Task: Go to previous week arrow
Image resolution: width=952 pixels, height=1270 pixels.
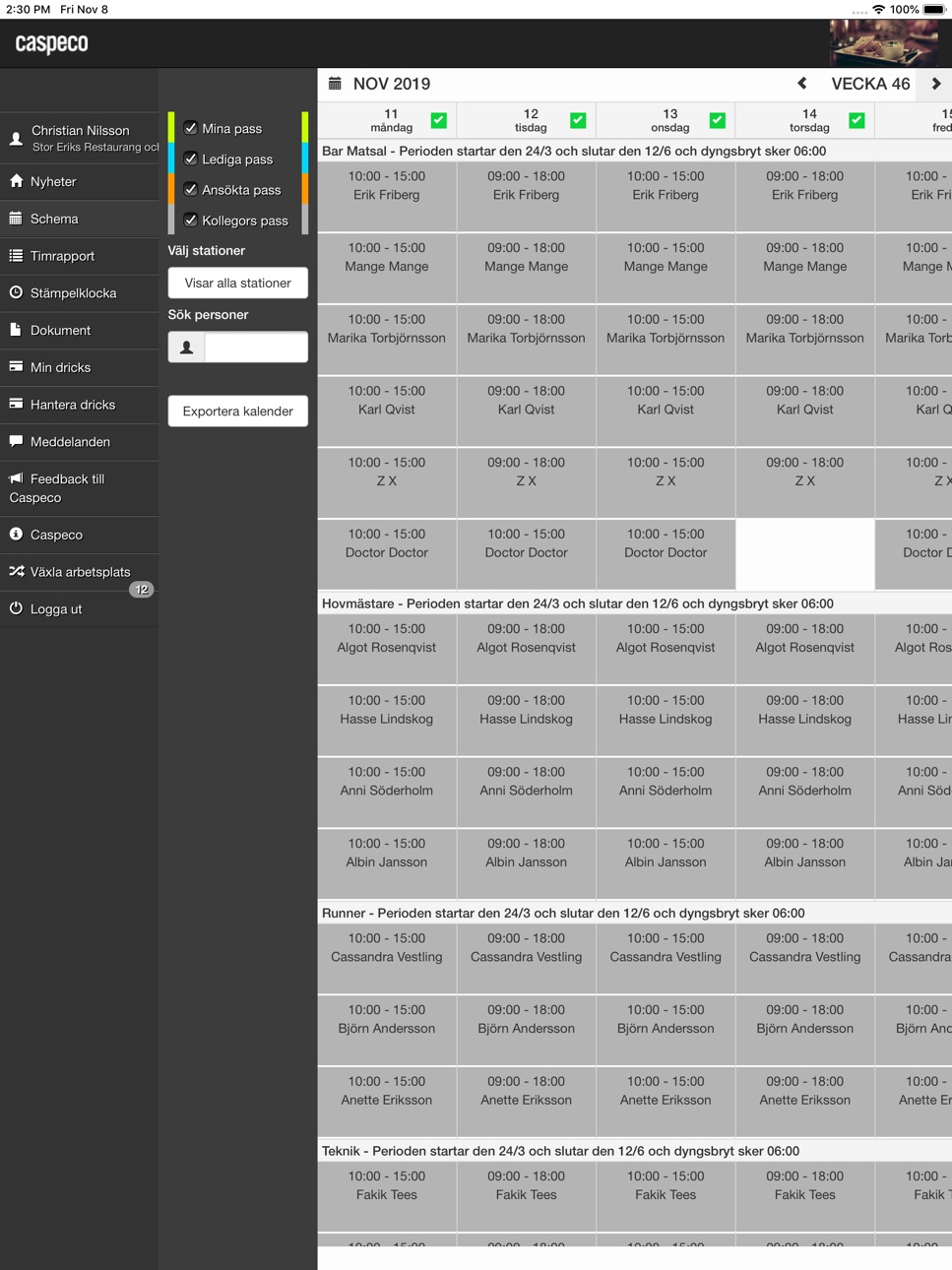Action: (802, 84)
